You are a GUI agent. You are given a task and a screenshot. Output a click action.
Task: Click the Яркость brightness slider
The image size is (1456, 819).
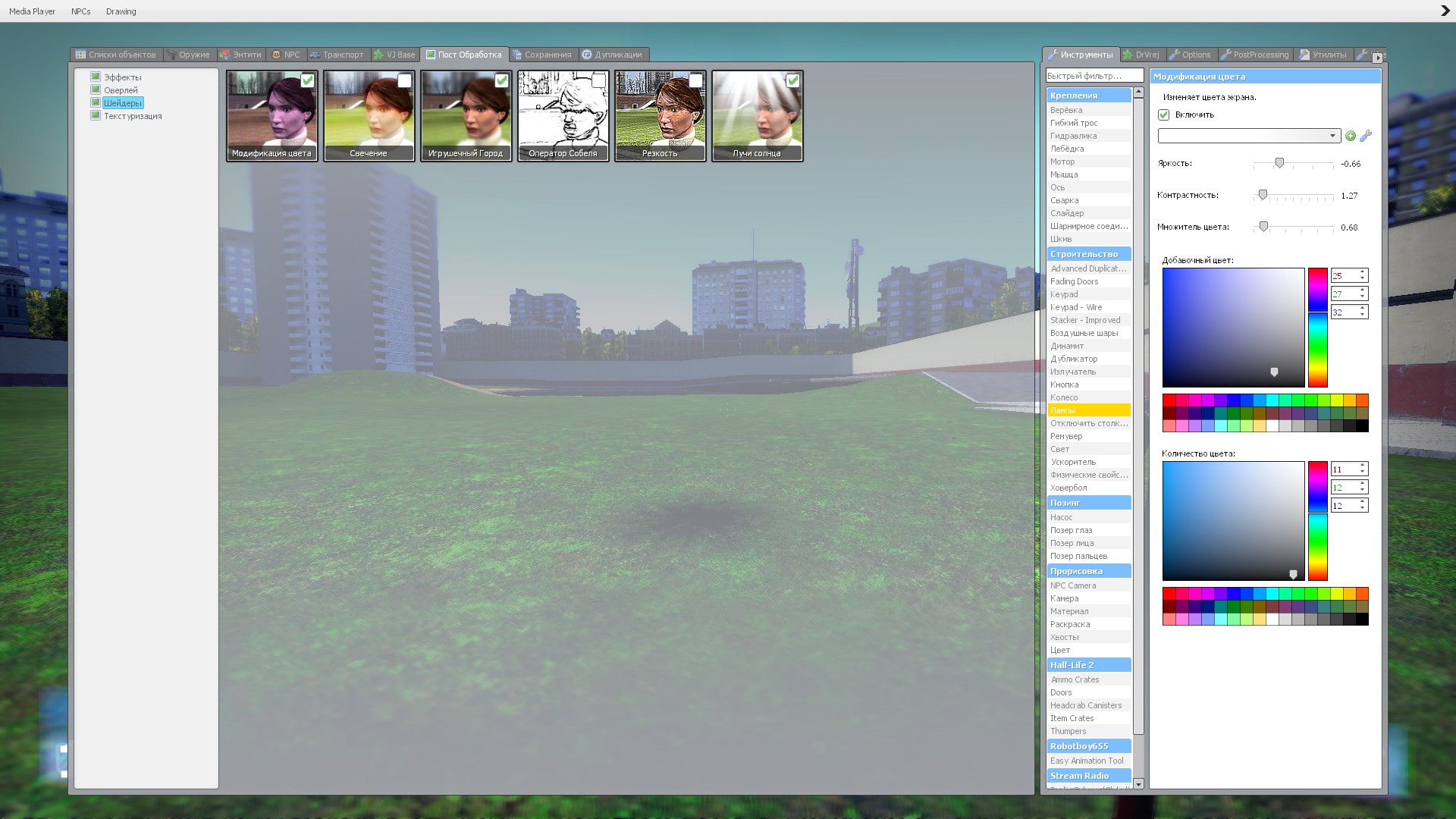(1279, 163)
